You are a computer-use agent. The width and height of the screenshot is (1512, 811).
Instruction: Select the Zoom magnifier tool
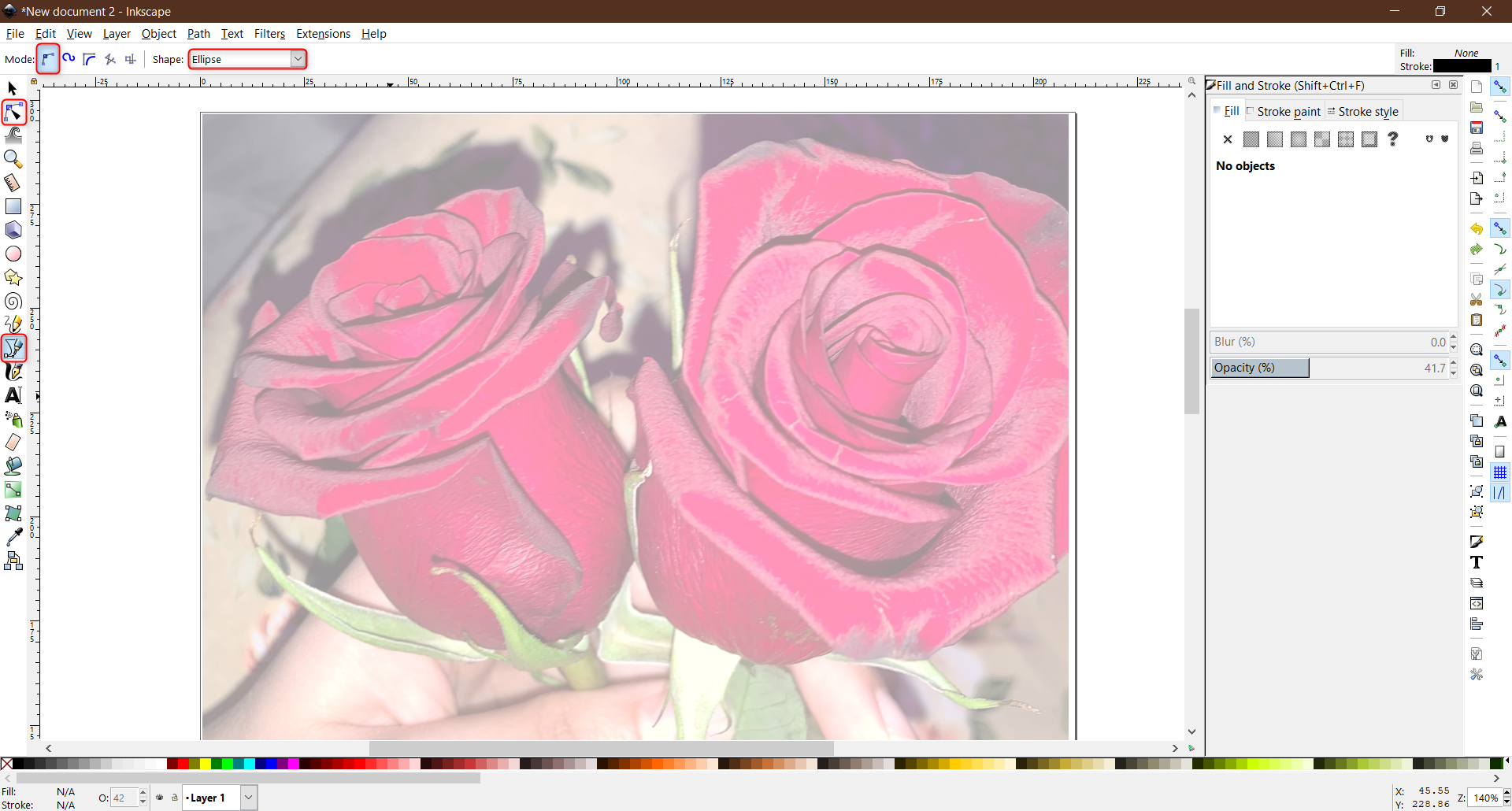[x=13, y=159]
